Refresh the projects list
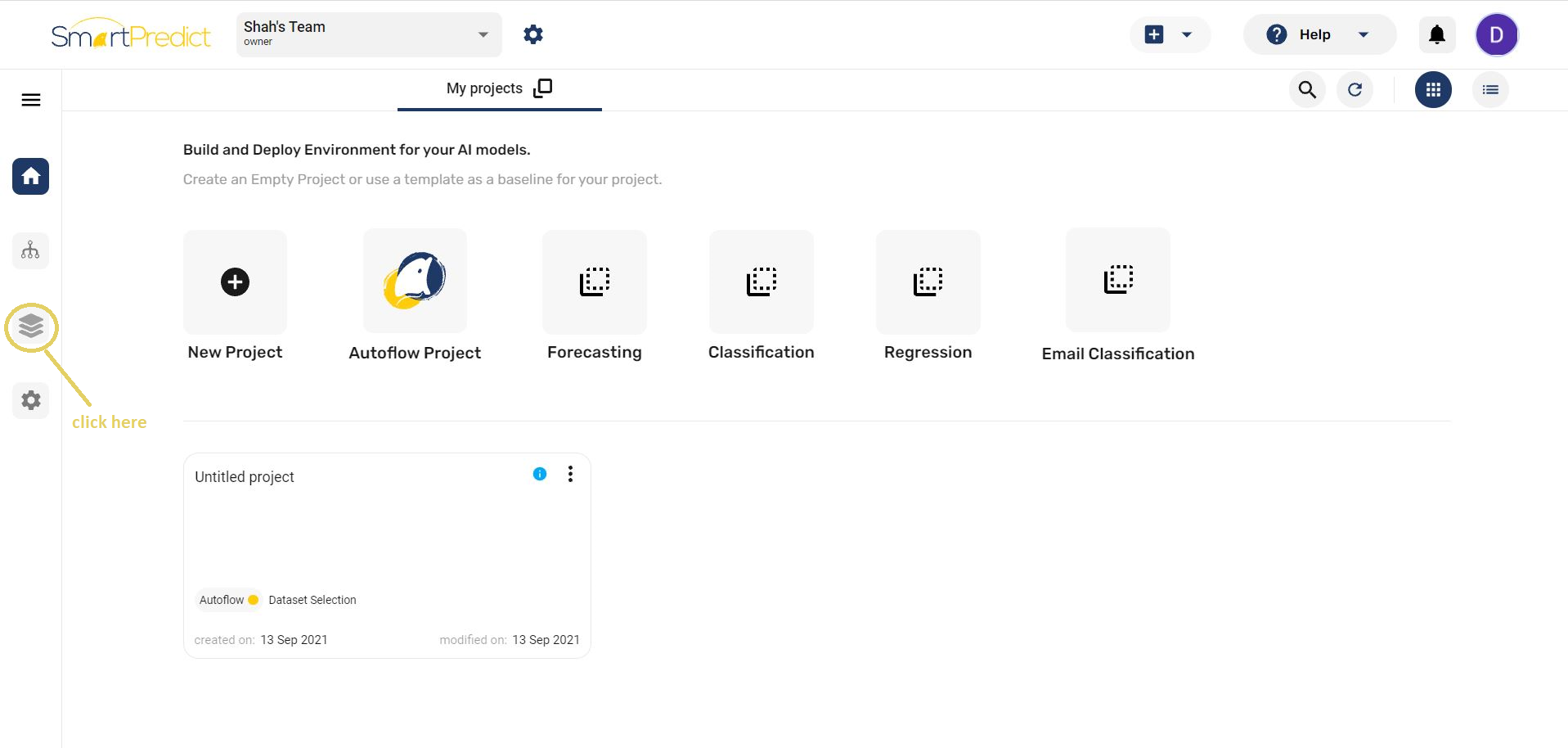Viewport: 1568px width, 748px height. (1355, 89)
